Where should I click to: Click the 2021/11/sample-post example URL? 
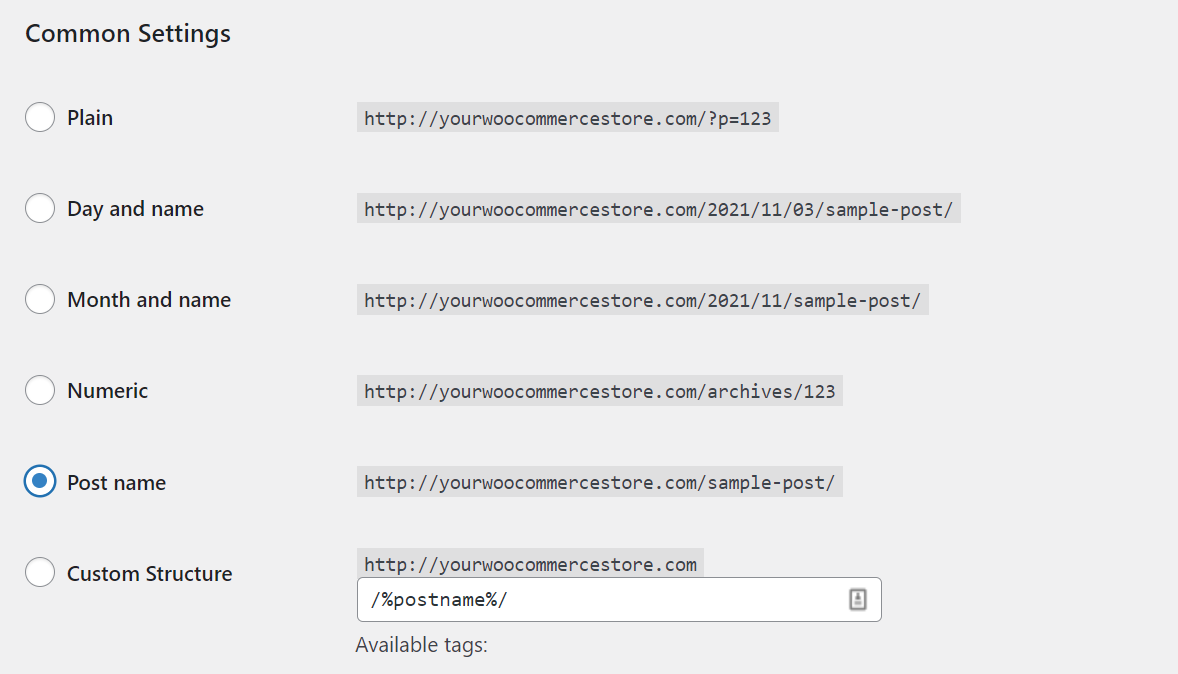(642, 301)
